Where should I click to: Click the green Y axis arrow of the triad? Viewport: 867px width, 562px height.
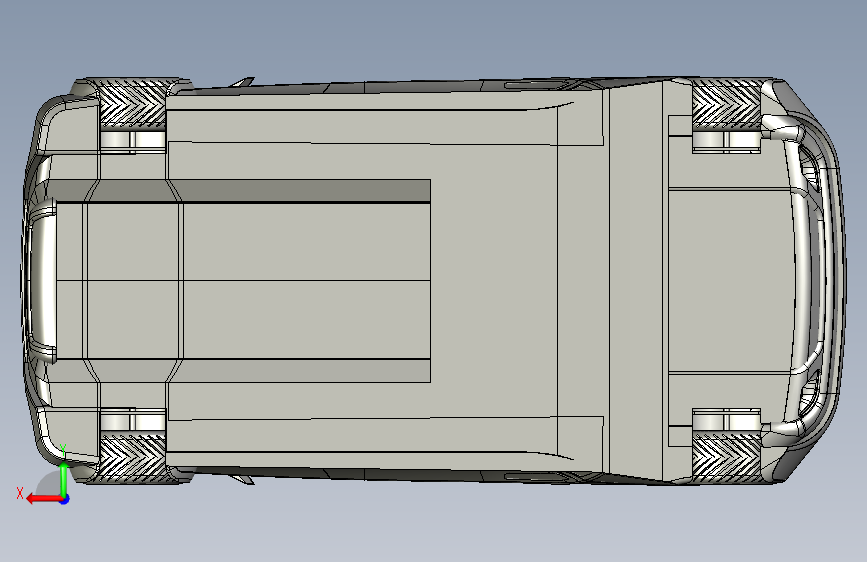coord(64,480)
